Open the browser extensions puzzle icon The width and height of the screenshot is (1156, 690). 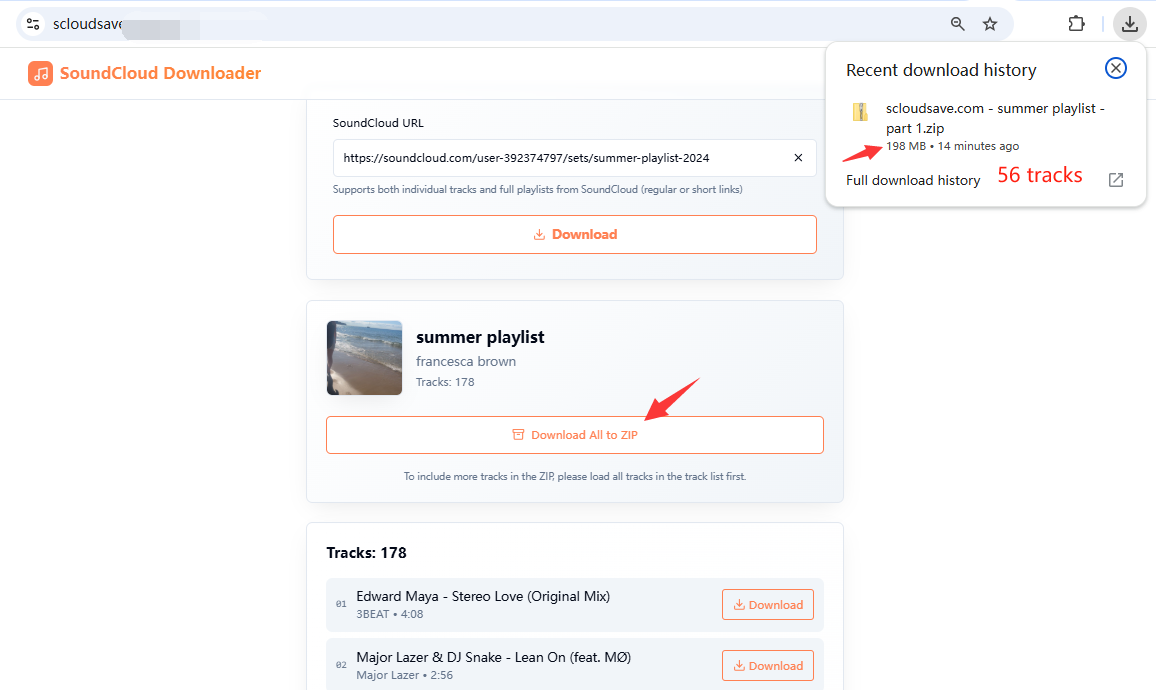(x=1076, y=24)
